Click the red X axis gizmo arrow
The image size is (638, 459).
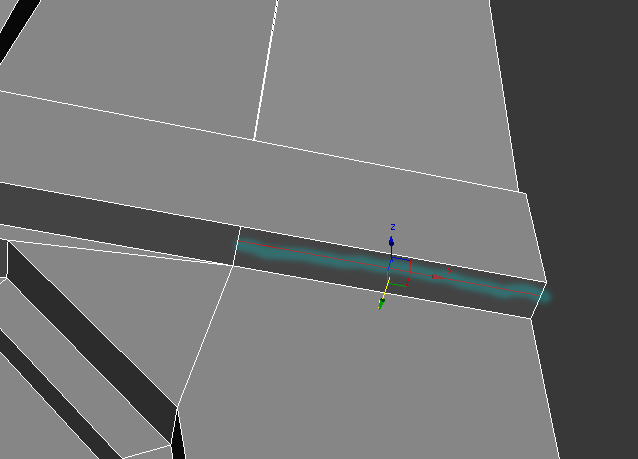click(x=438, y=276)
